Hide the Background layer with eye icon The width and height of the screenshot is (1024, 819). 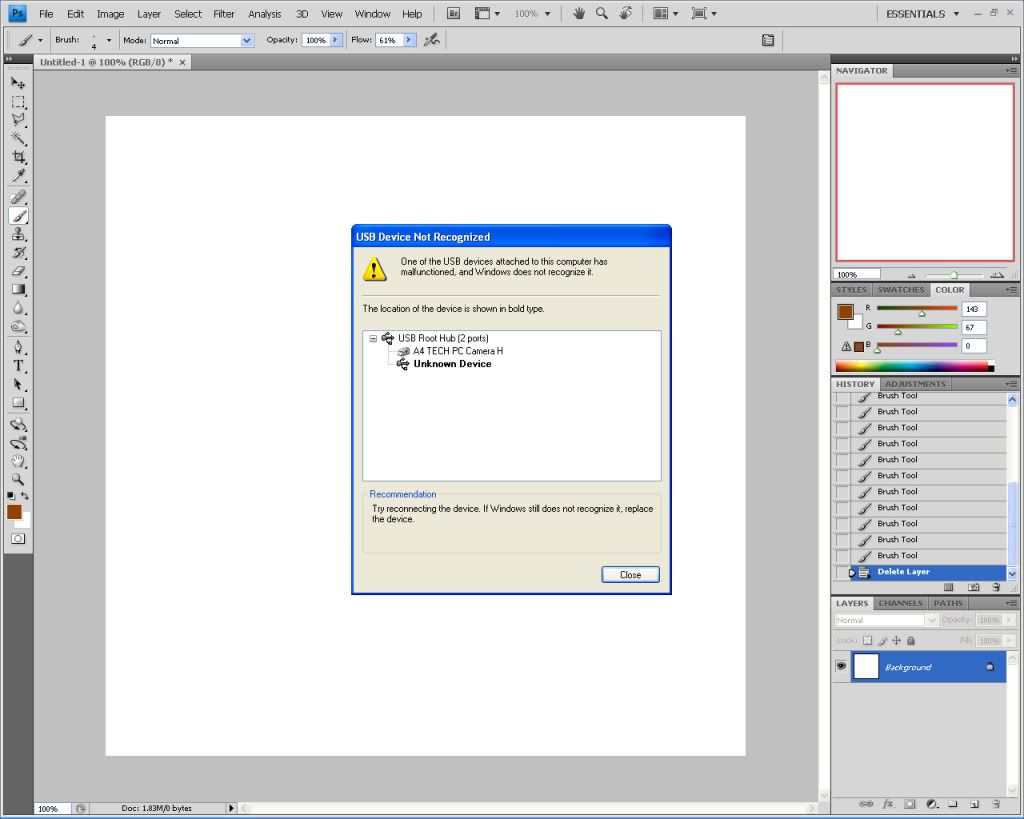841,666
